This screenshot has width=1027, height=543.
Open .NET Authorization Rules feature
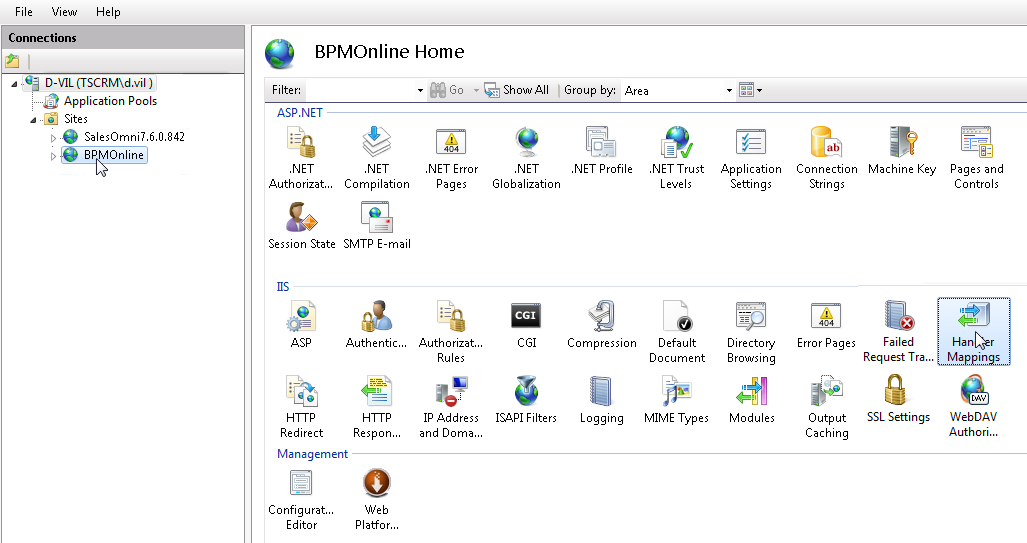(x=301, y=159)
